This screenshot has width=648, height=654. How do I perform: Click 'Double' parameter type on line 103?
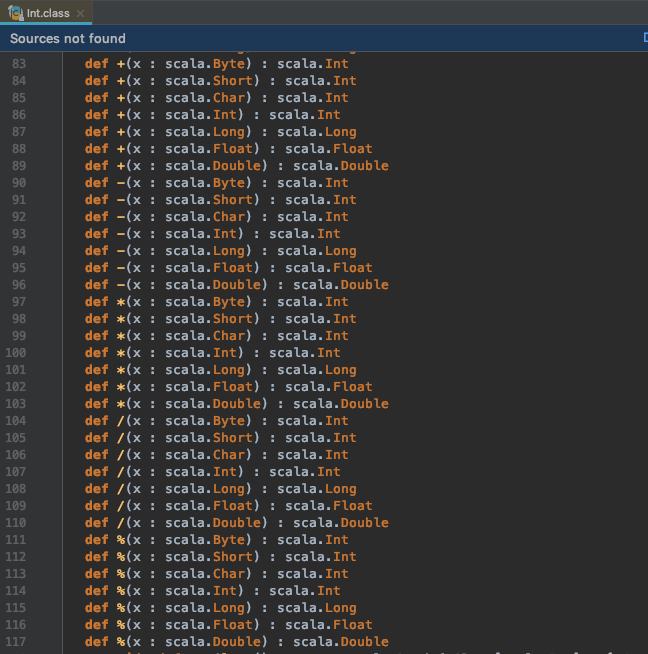tap(237, 404)
